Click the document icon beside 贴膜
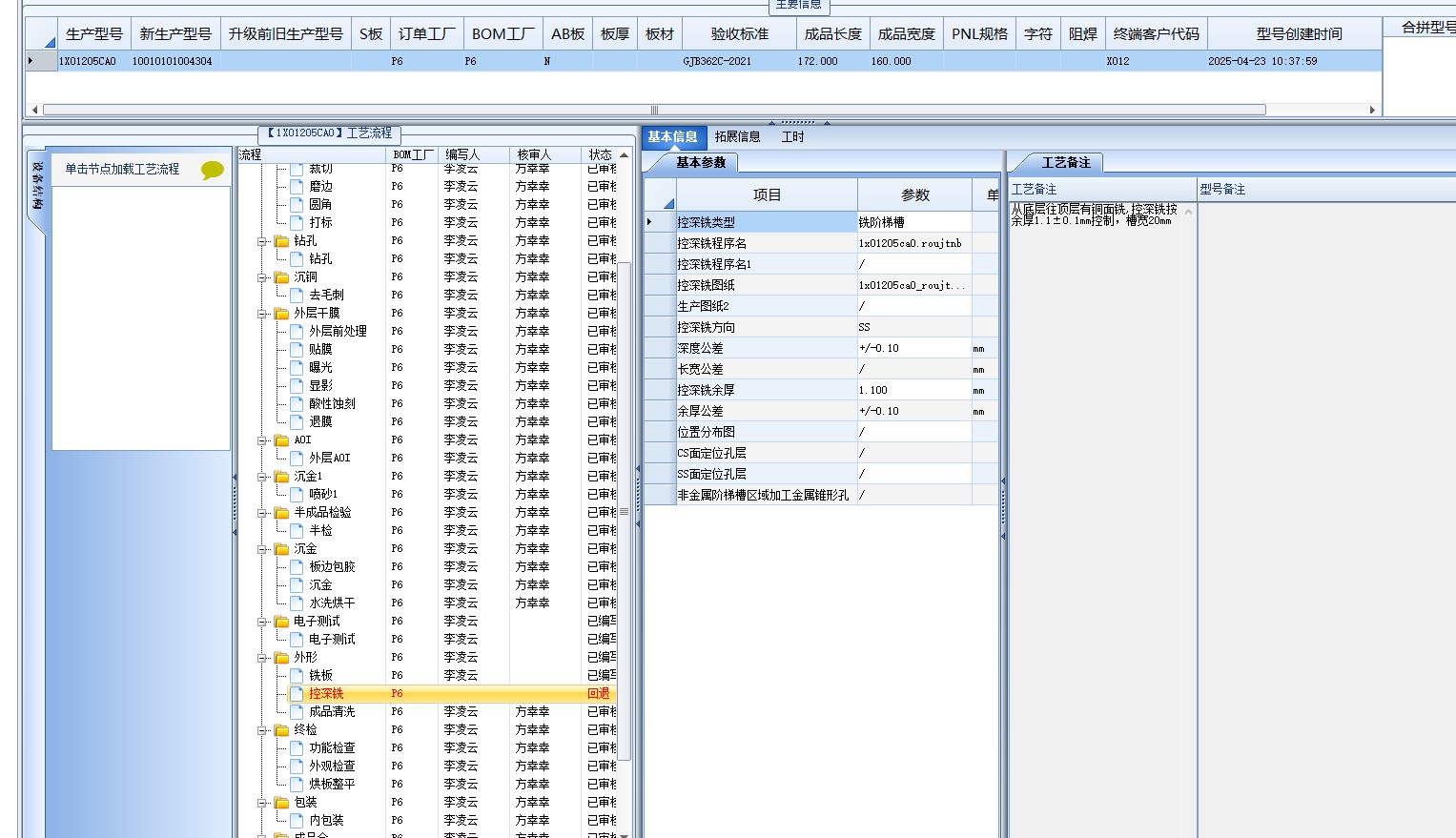Viewport: 1456px width, 838px height. pos(297,350)
